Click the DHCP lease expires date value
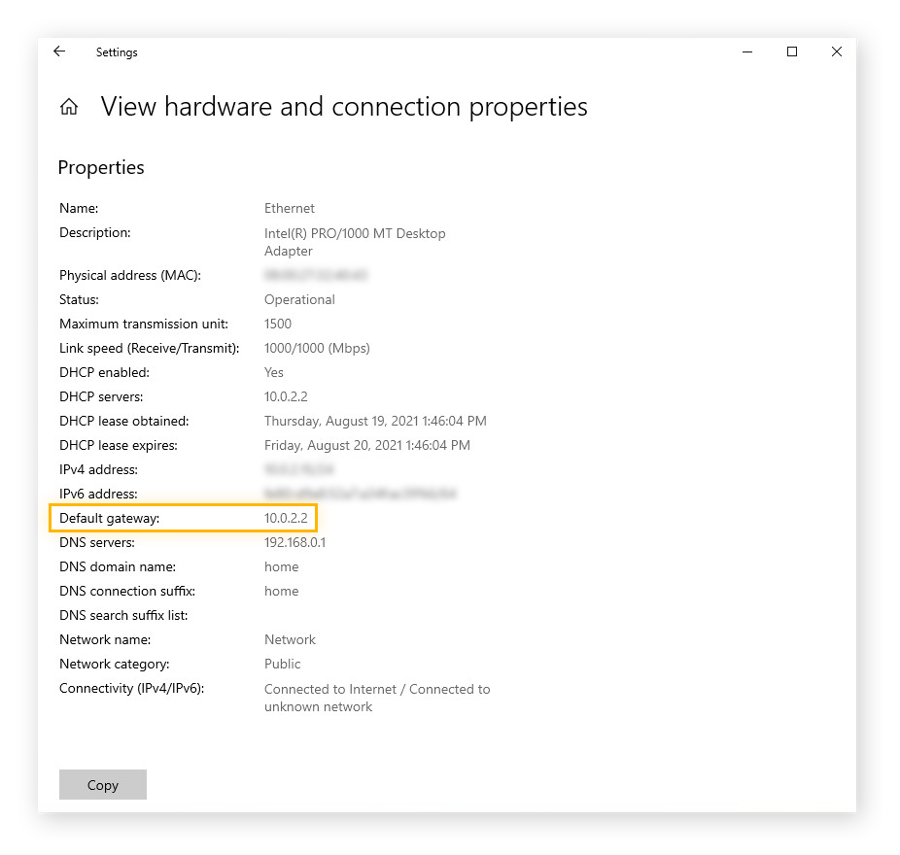 [367, 445]
